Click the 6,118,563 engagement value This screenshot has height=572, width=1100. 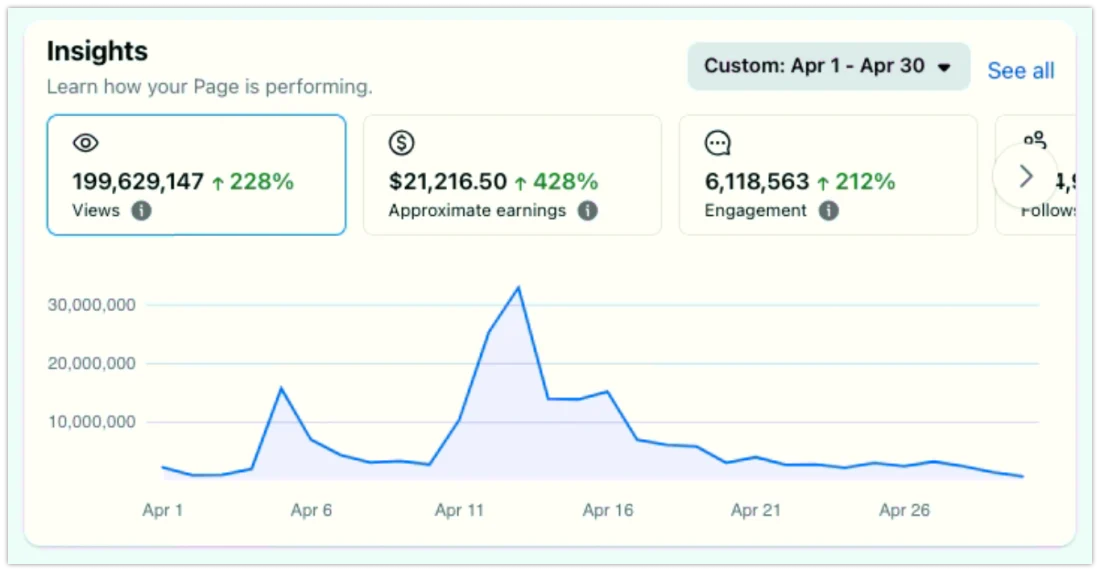[x=757, y=182]
